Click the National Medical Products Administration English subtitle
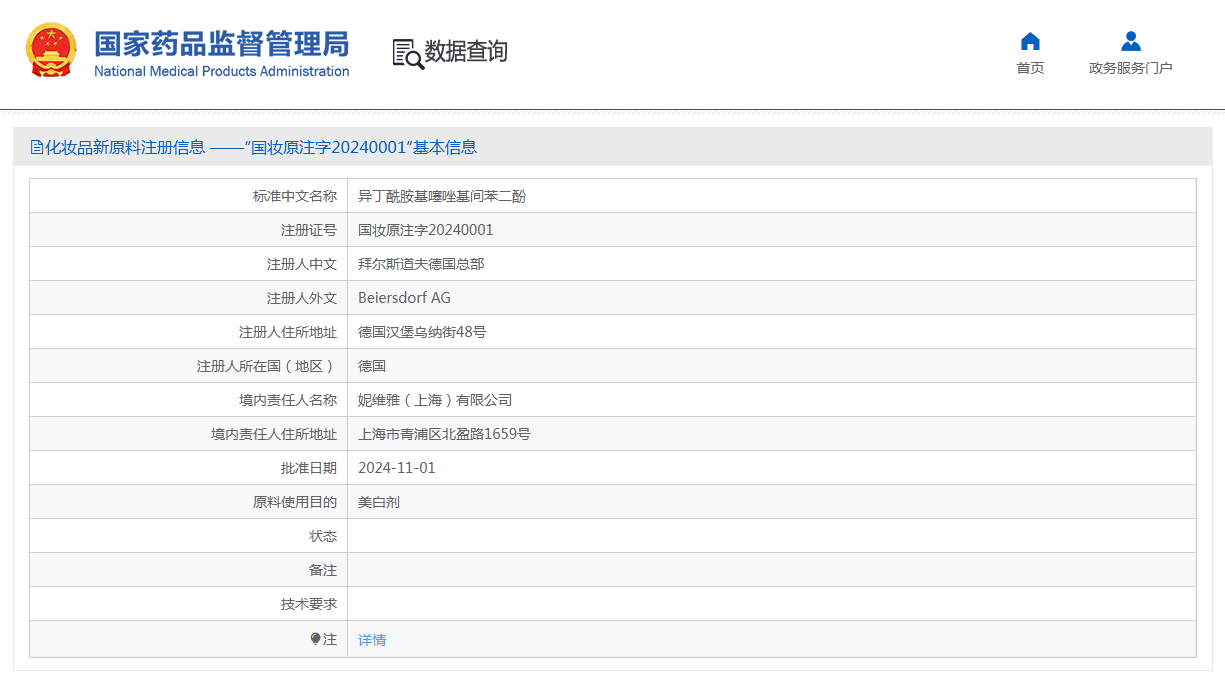Image resolution: width=1225 pixels, height=684 pixels. pyautogui.click(x=221, y=72)
